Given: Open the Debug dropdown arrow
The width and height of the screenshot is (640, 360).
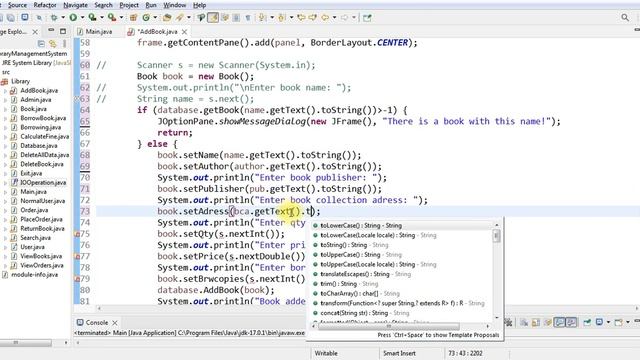Looking at the screenshot, I should 63,18.
